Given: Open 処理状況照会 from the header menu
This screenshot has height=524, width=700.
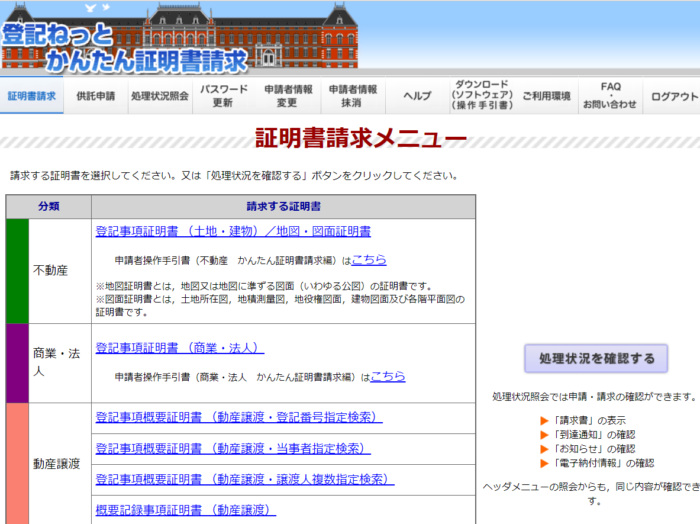Looking at the screenshot, I should (x=160, y=97).
